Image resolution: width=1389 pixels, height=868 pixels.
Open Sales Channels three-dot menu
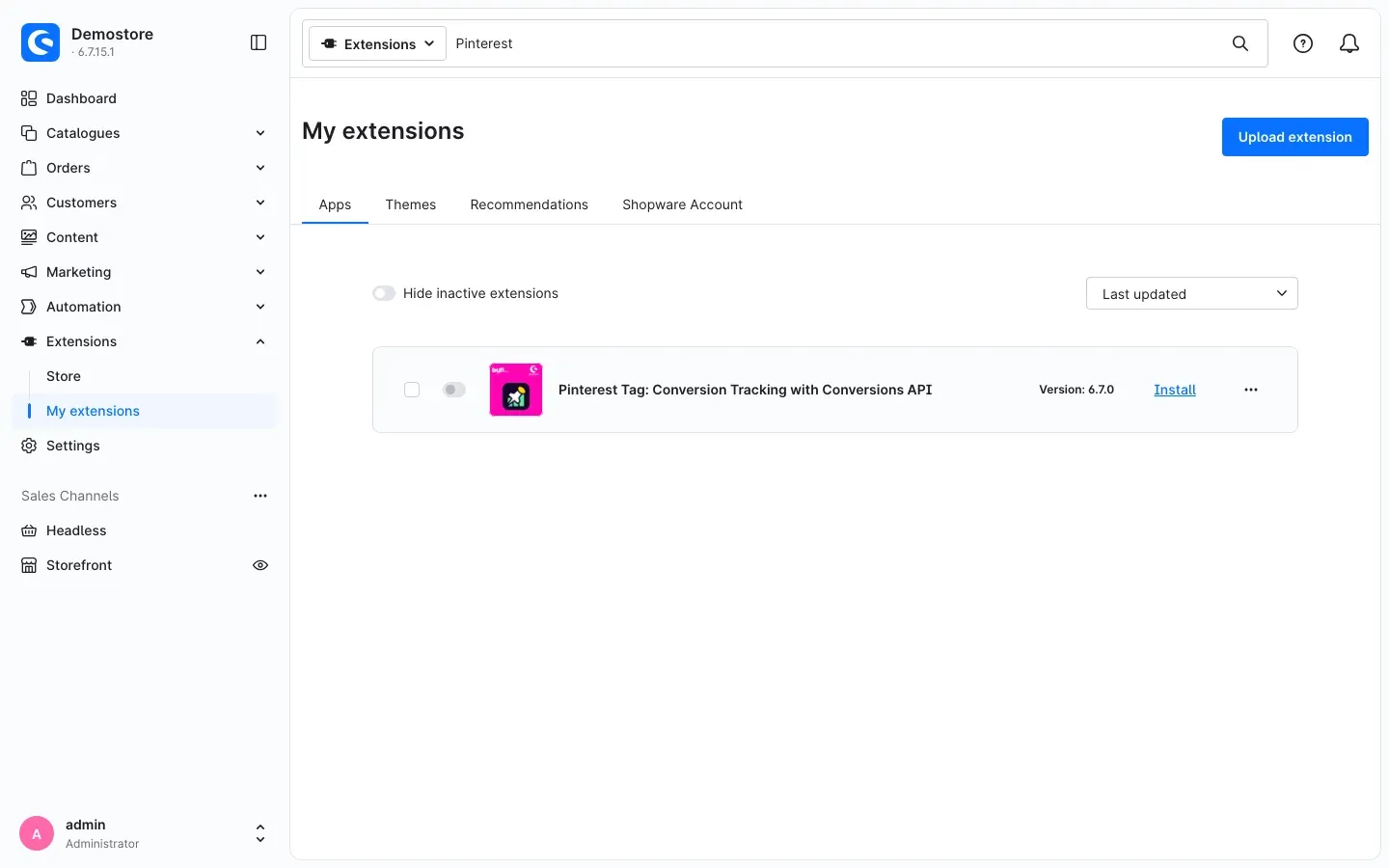[x=260, y=496]
